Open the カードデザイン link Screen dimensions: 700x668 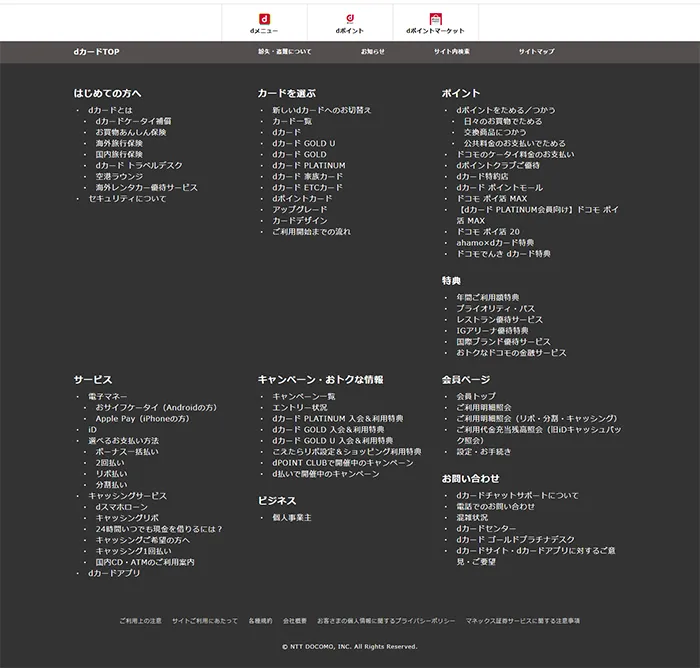click(x=300, y=221)
